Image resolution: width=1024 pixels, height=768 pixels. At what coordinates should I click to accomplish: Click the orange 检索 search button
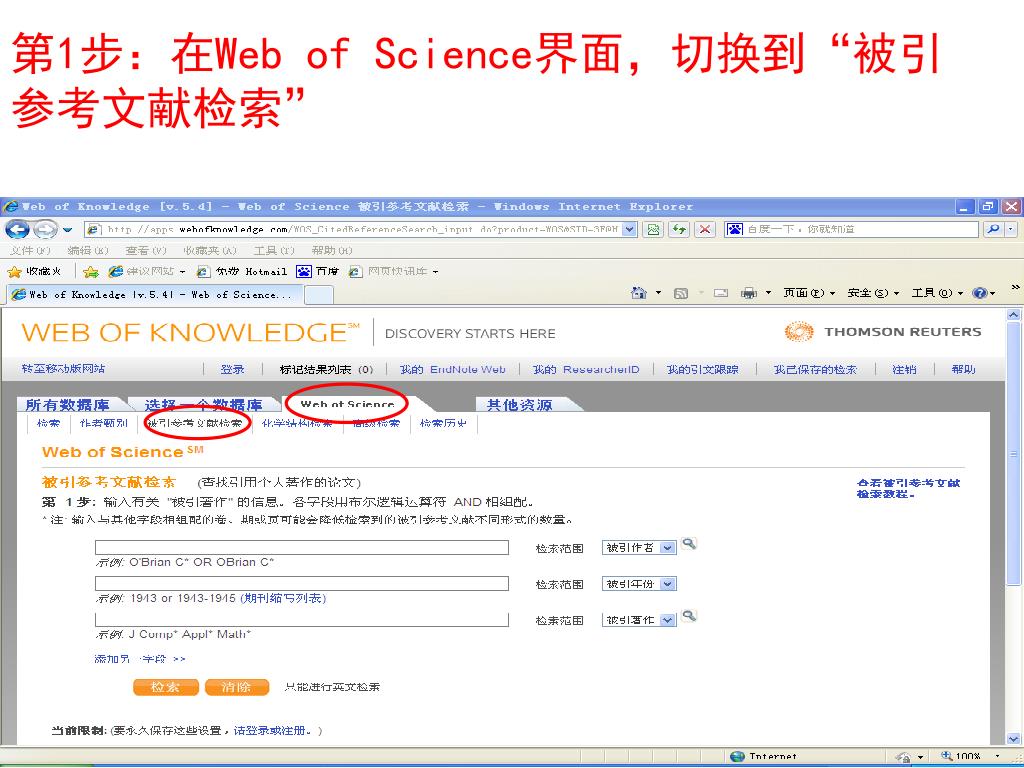(166, 687)
